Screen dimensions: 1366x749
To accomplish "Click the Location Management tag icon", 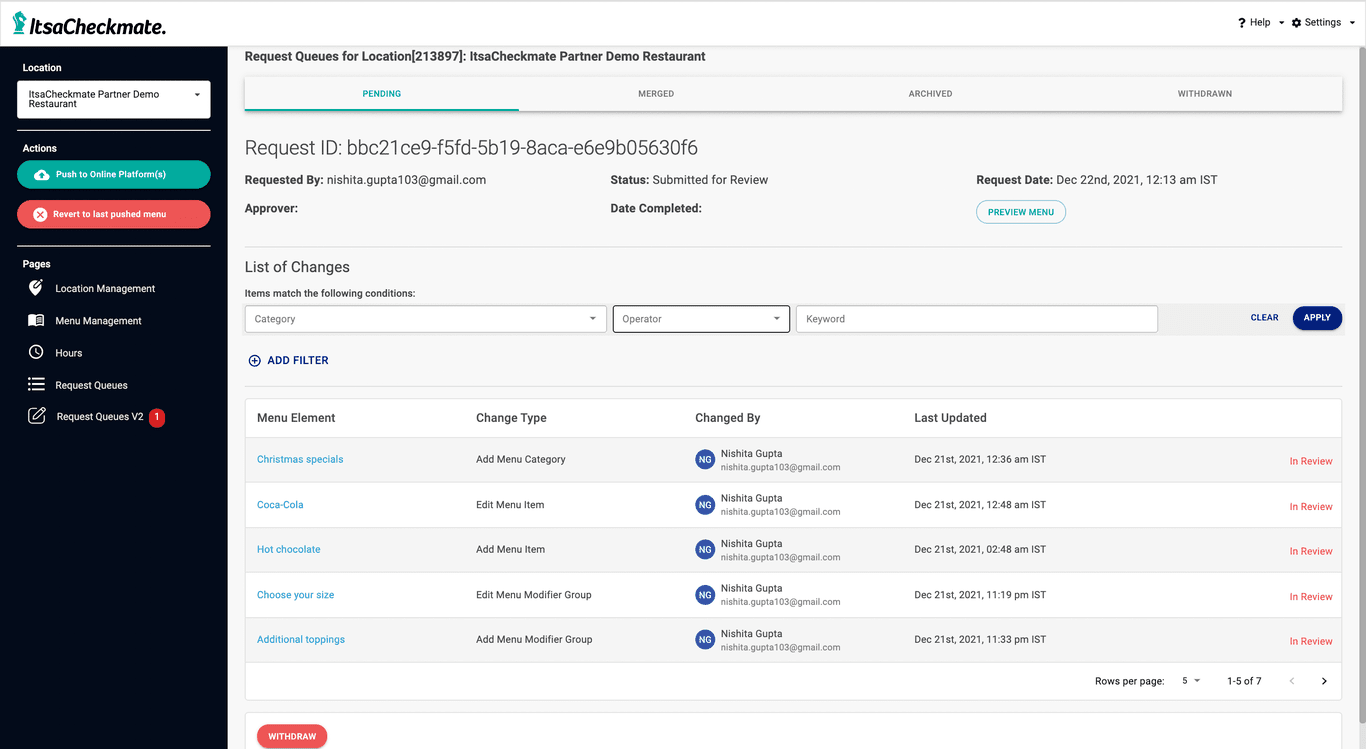I will pos(36,288).
